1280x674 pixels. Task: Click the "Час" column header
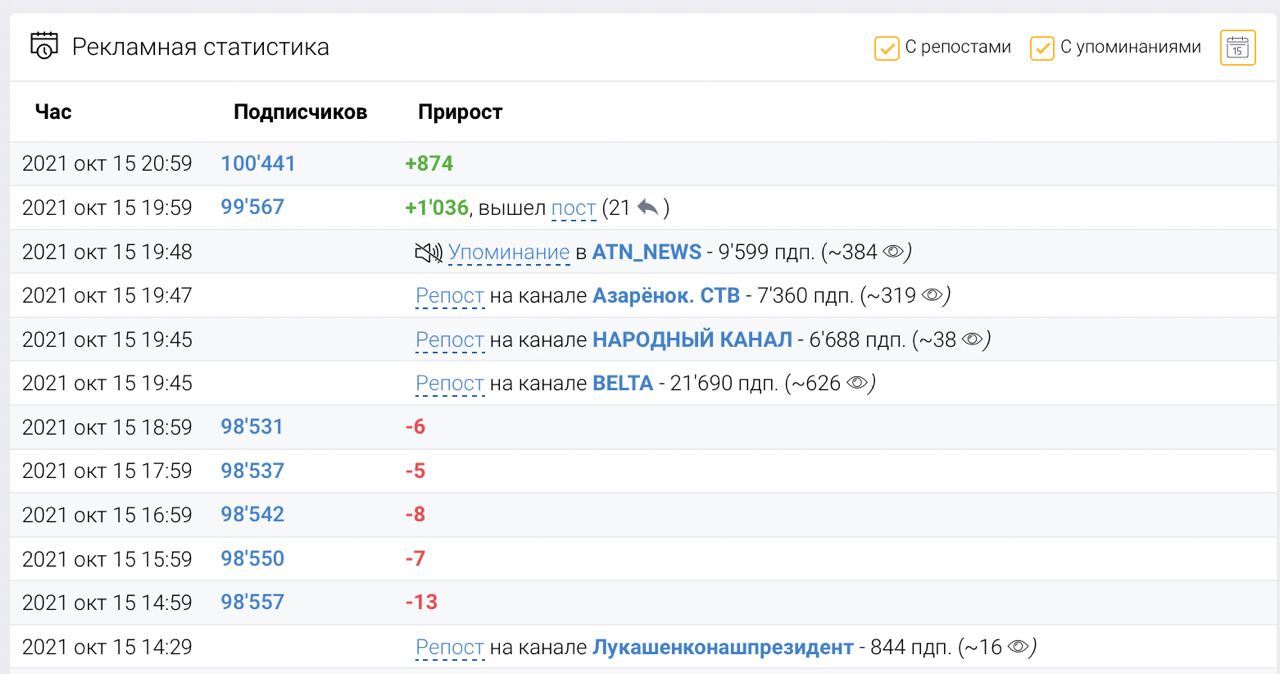point(53,112)
